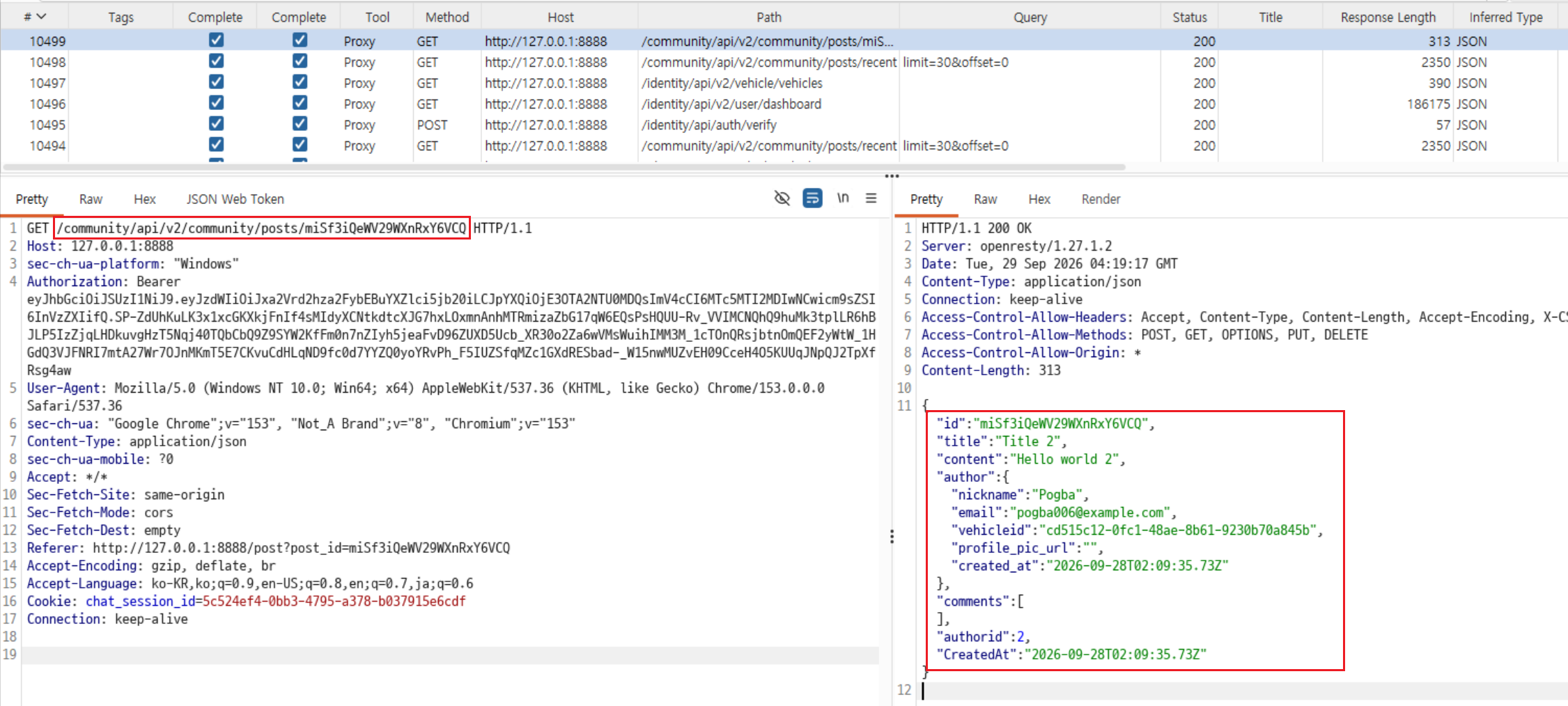Open the JSON Web Token tab

pos(235,199)
